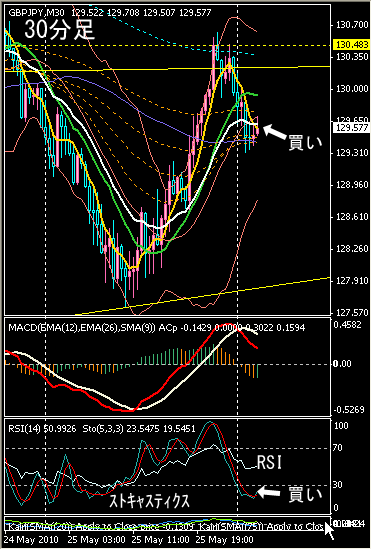
Task: Click the MACD(EMA(12),EMA(26),SMA(9)) indicator label
Action: (x=82, y=328)
